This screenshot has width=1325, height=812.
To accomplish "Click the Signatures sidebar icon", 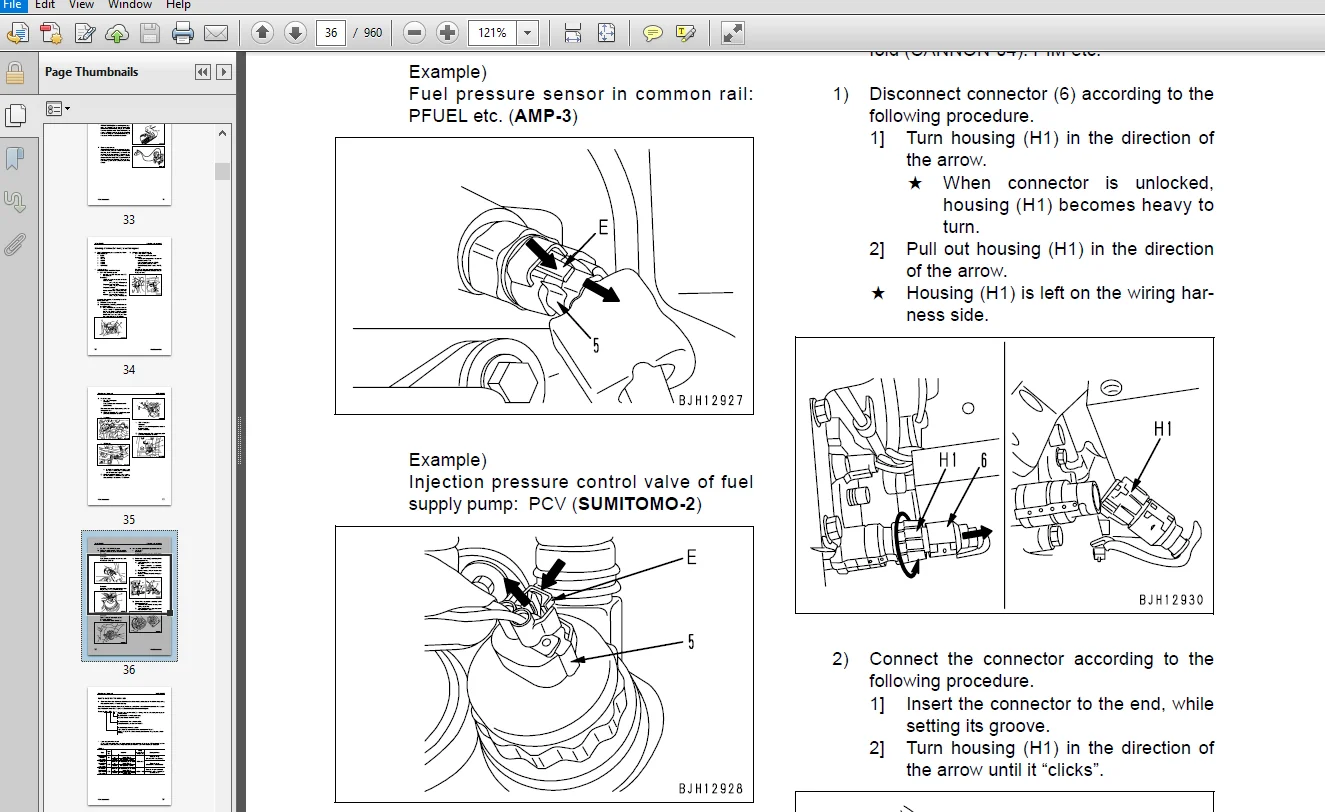I will point(15,201).
